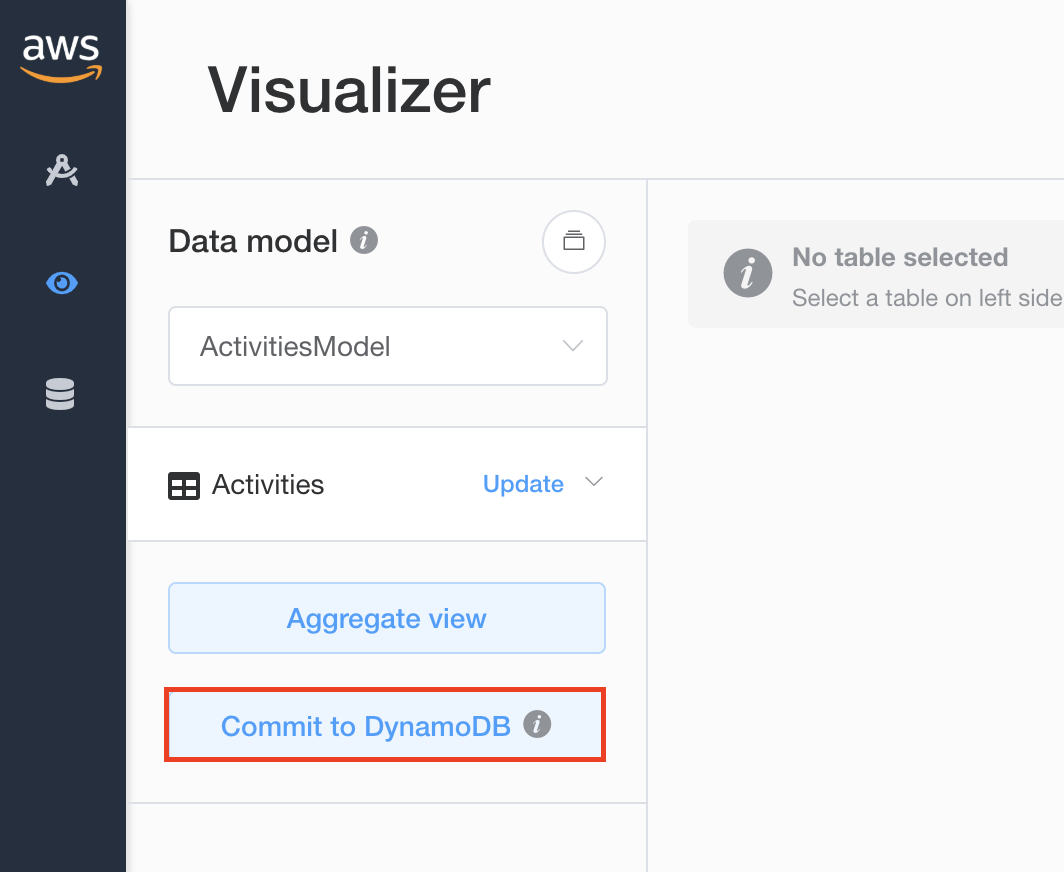Viewport: 1064px width, 872px height.
Task: Click the AWS logo
Action: (x=61, y=58)
